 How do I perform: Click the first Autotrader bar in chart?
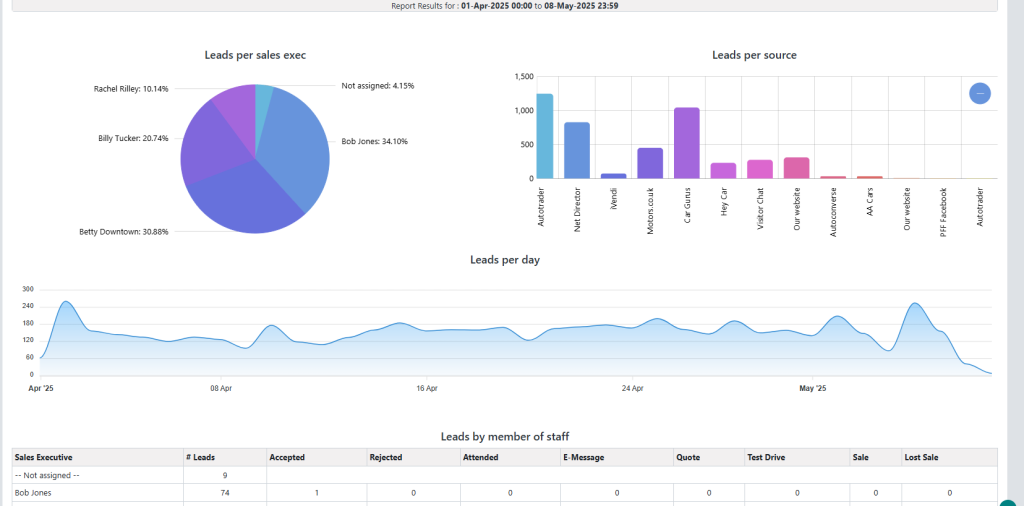[x=544, y=137]
